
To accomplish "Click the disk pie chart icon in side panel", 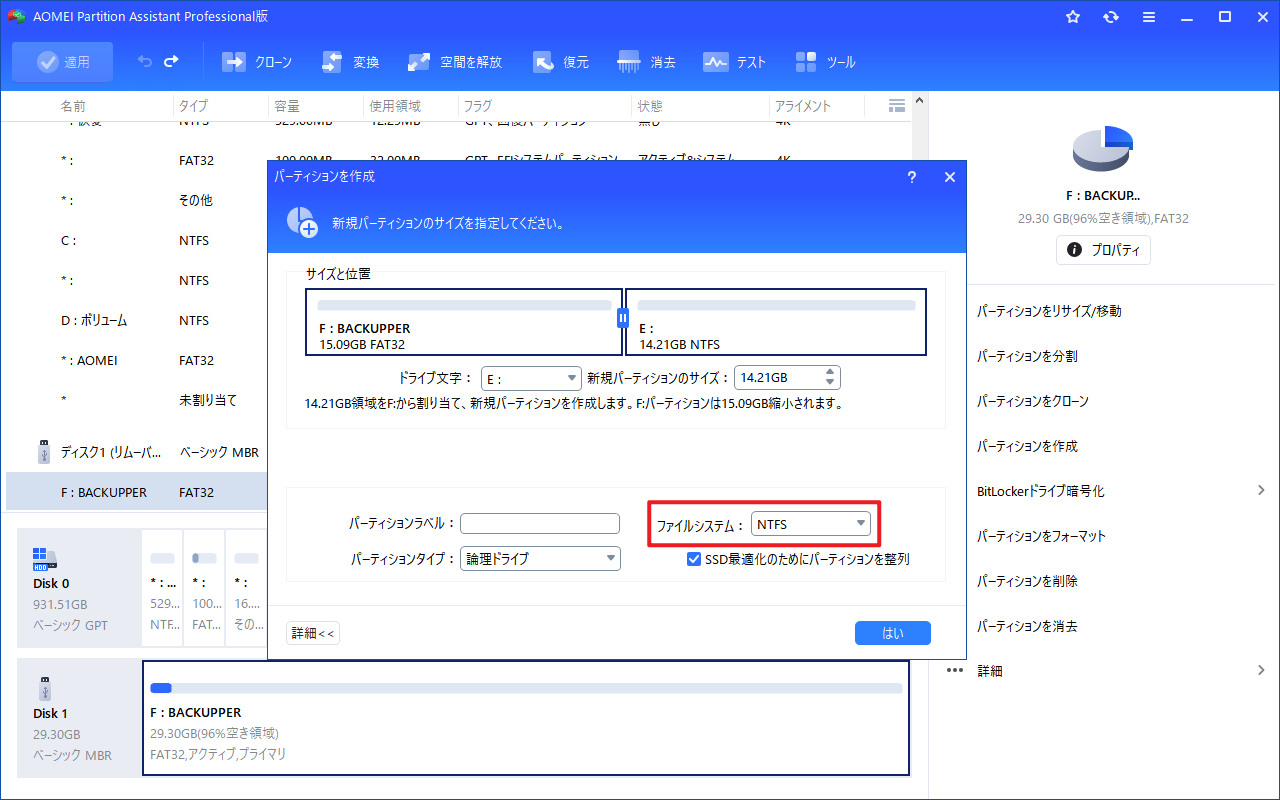I will 1103,147.
